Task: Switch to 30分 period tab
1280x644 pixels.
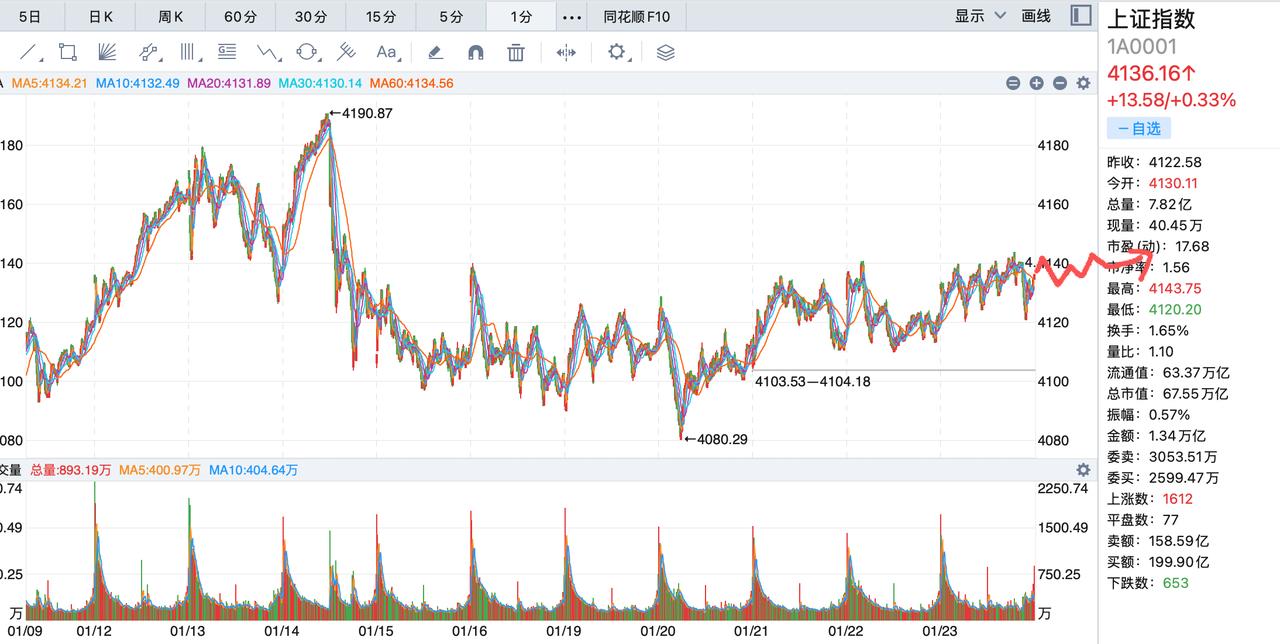Action: (311, 16)
